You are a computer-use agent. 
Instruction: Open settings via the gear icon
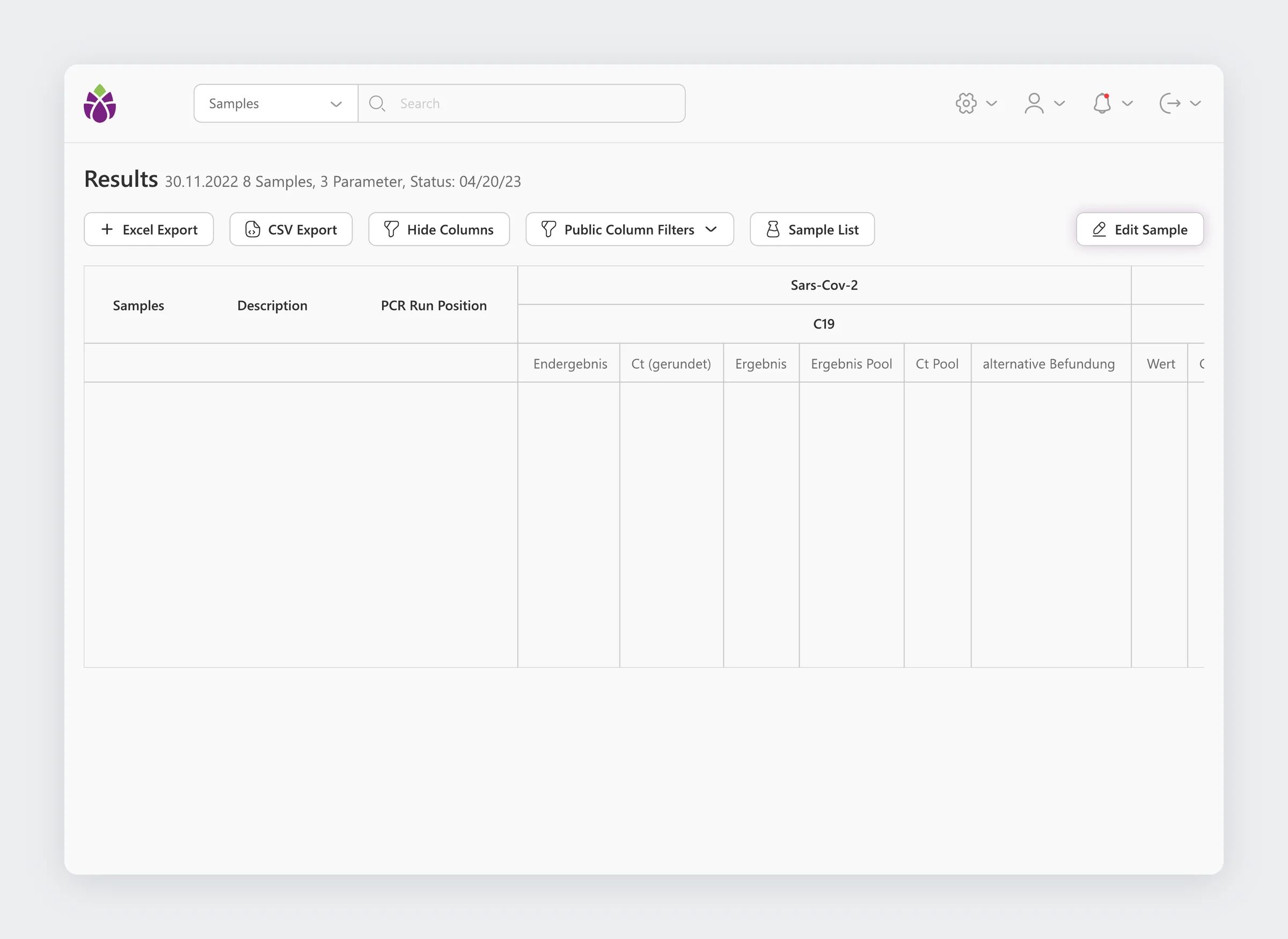tap(966, 104)
